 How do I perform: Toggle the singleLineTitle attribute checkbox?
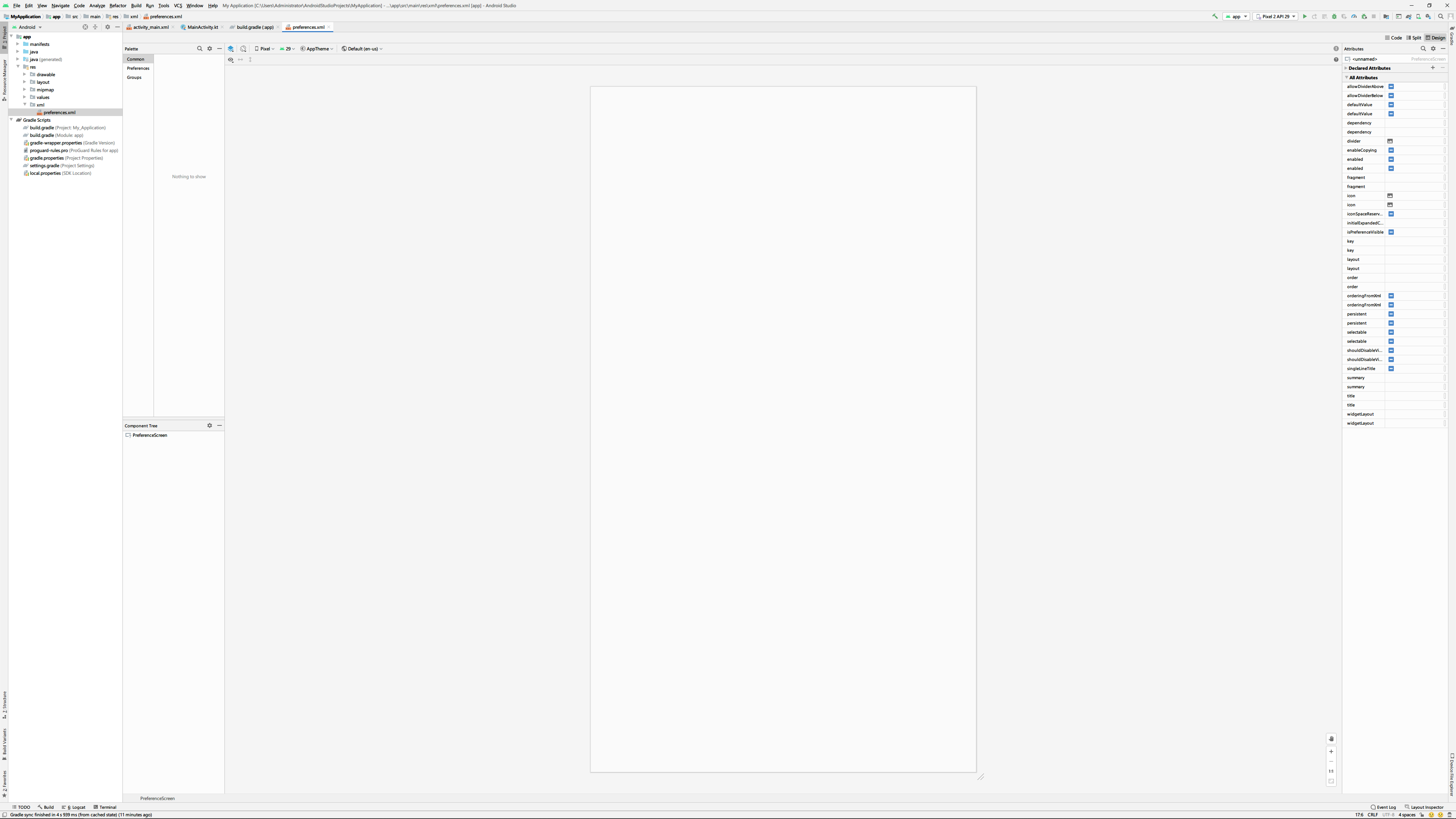(x=1391, y=369)
